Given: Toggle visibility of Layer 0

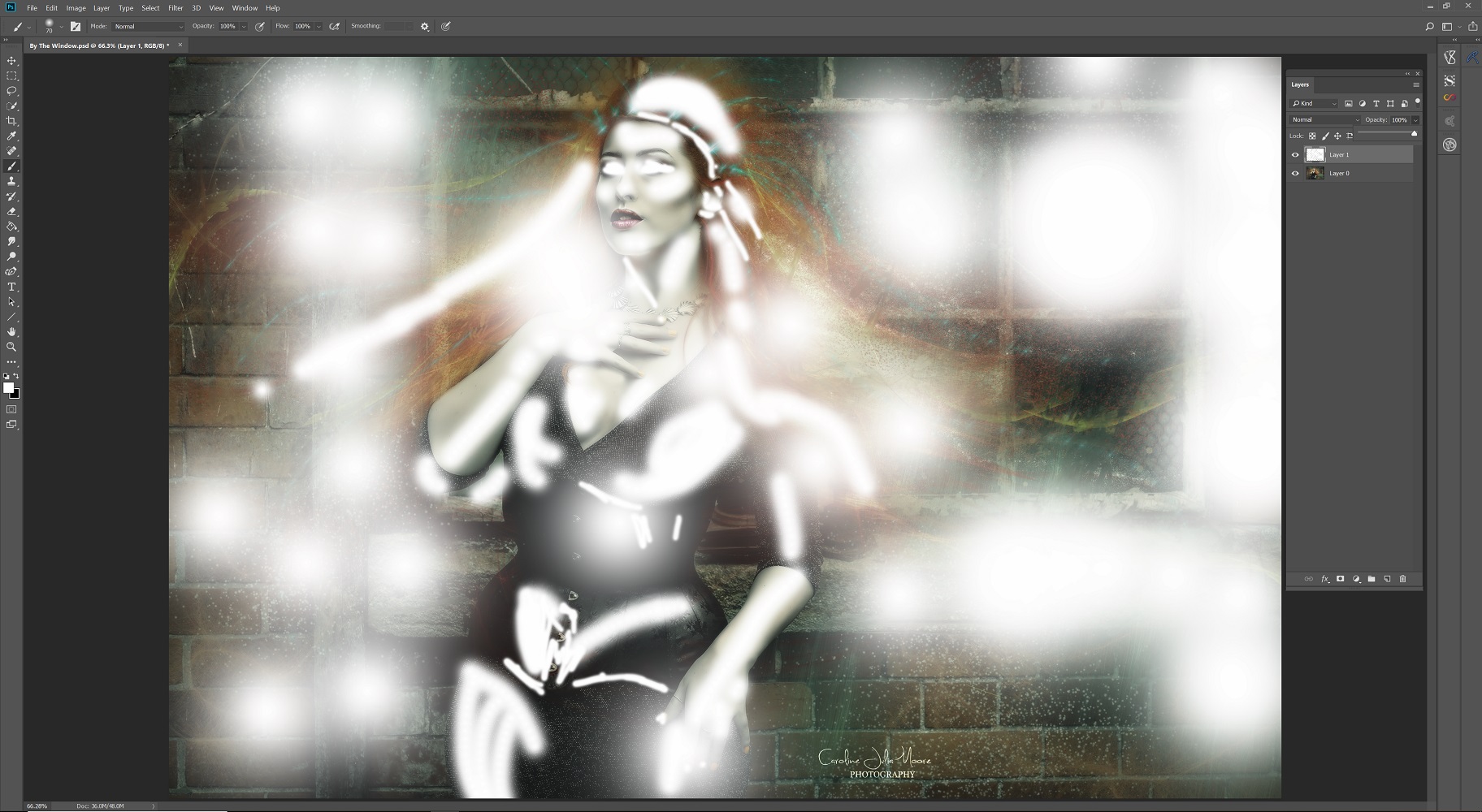Looking at the screenshot, I should (x=1295, y=174).
